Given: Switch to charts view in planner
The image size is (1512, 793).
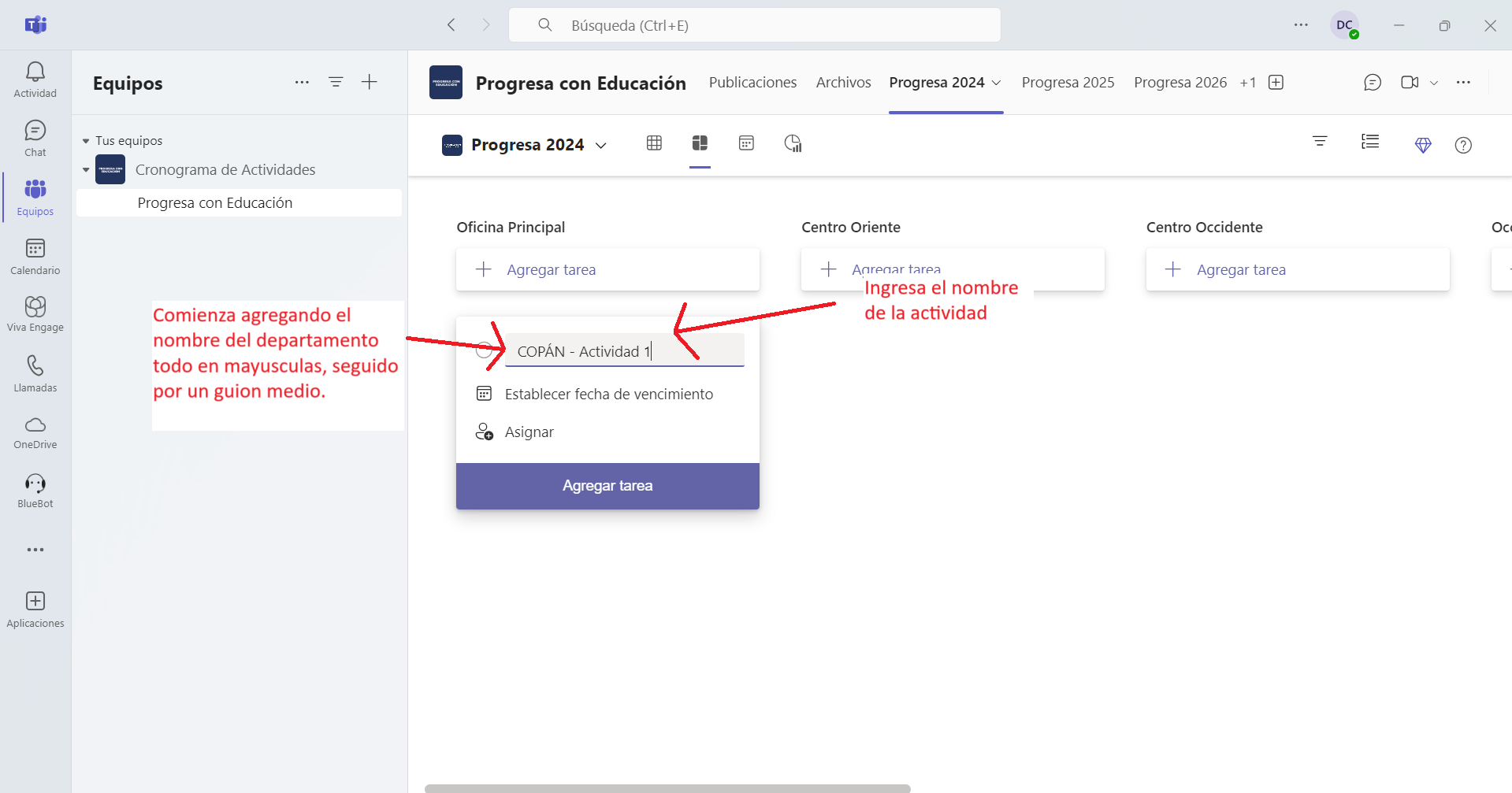Looking at the screenshot, I should [x=793, y=143].
